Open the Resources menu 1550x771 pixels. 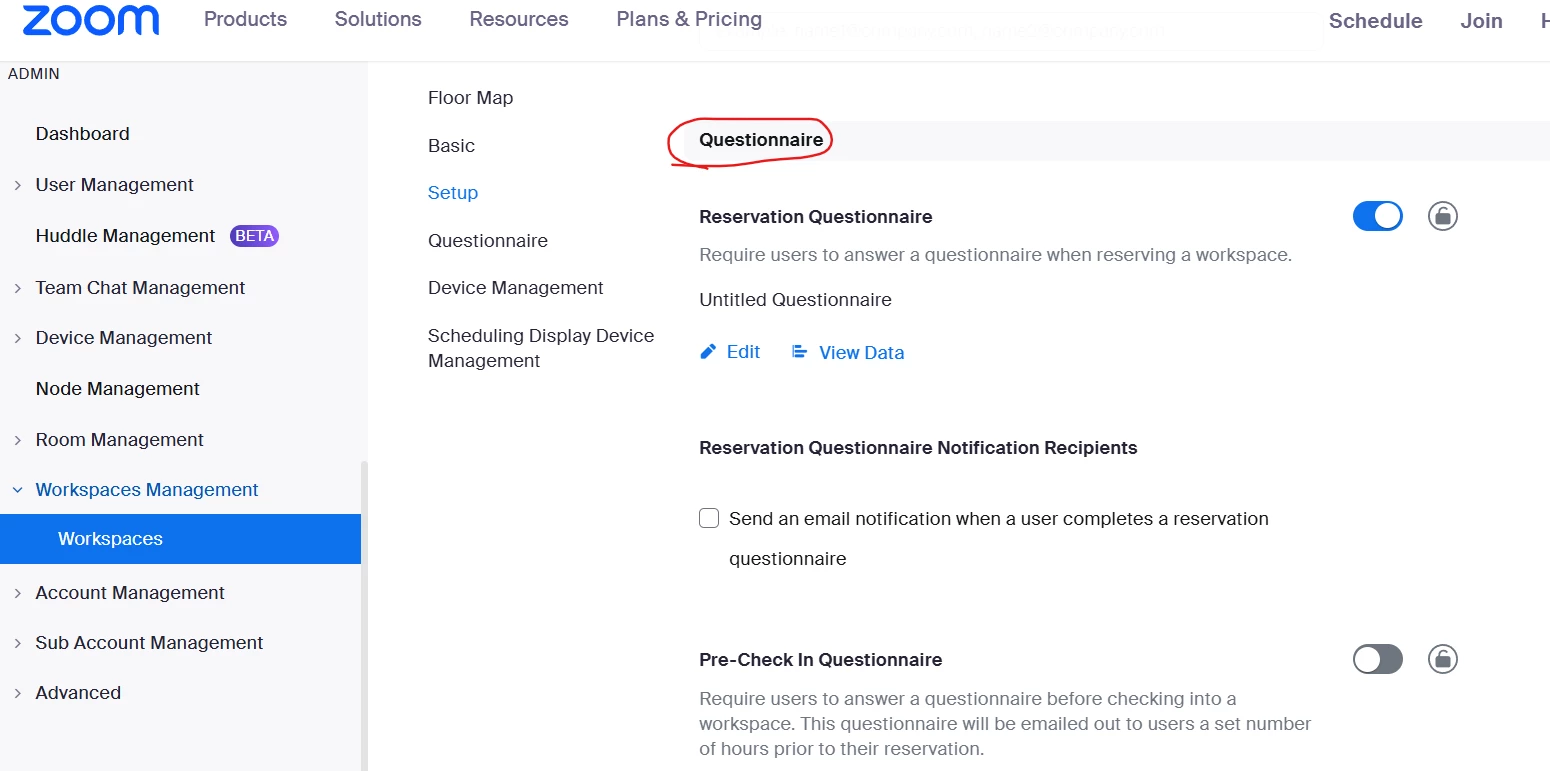tap(519, 19)
